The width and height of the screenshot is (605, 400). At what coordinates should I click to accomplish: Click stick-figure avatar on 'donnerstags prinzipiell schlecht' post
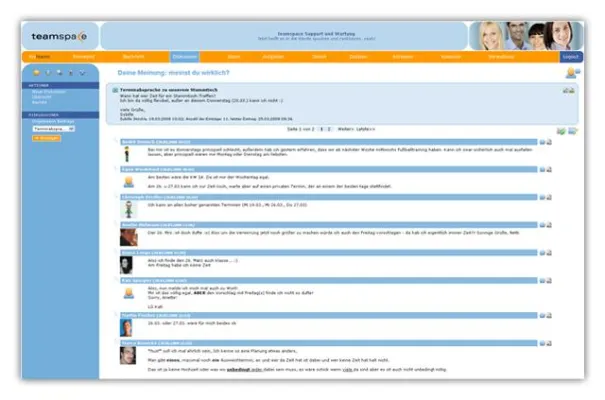pyautogui.click(x=127, y=154)
